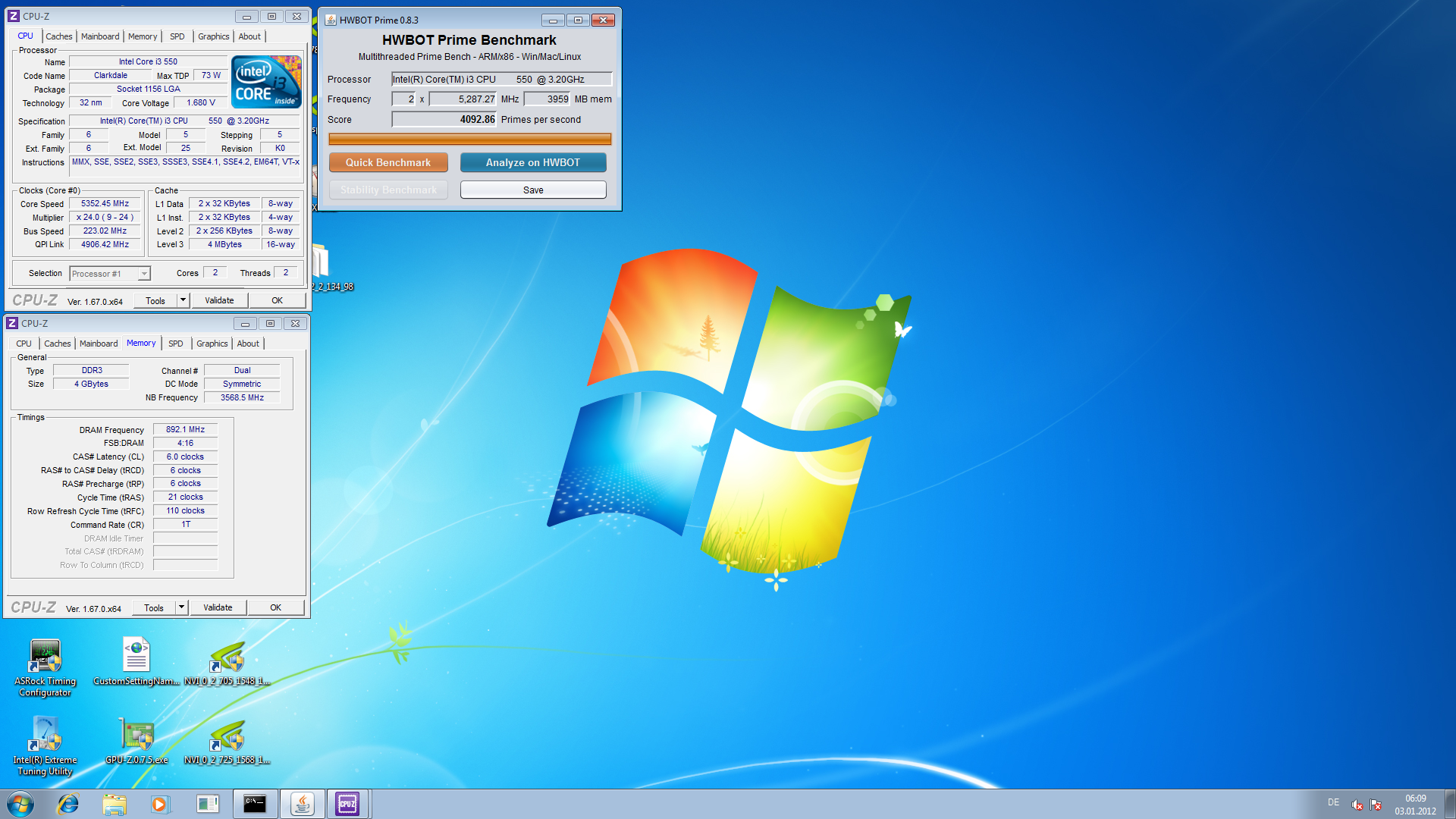
Task: Select Graphics tab in top CPU-Z window
Action: pyautogui.click(x=213, y=36)
